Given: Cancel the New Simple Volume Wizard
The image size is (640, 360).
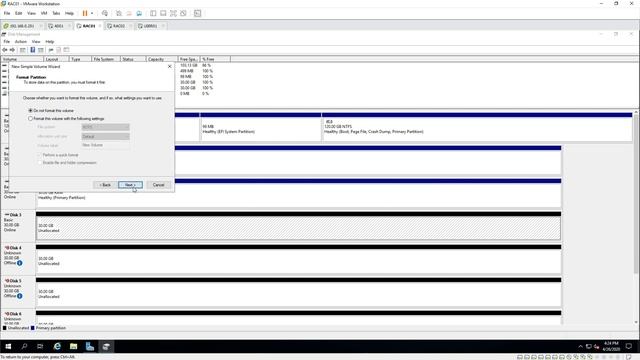Looking at the screenshot, I should [158, 185].
